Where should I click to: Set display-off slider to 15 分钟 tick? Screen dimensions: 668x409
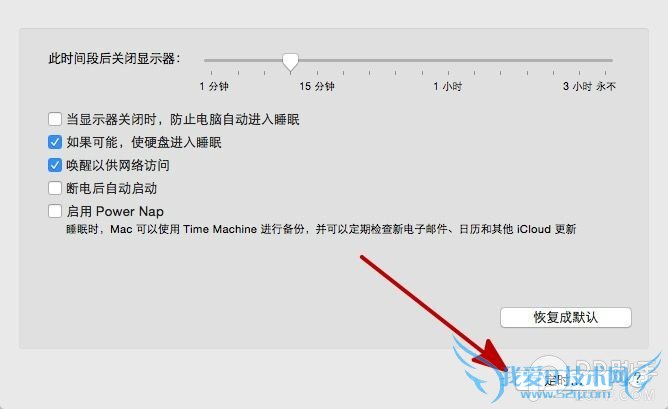point(317,60)
